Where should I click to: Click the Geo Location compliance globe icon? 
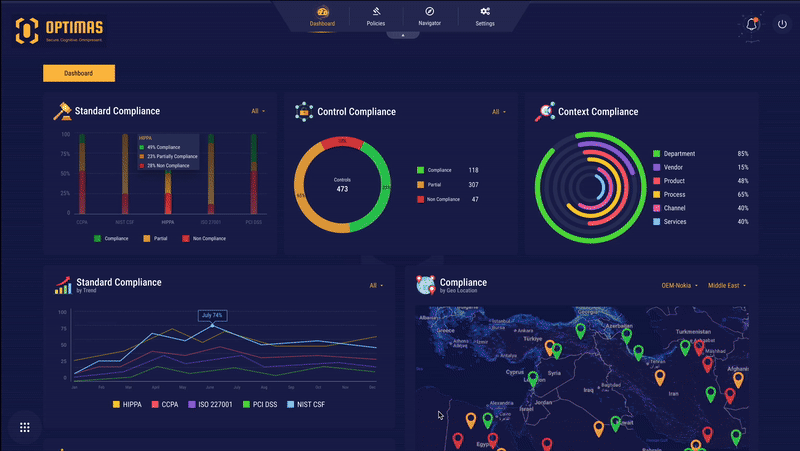tap(425, 286)
